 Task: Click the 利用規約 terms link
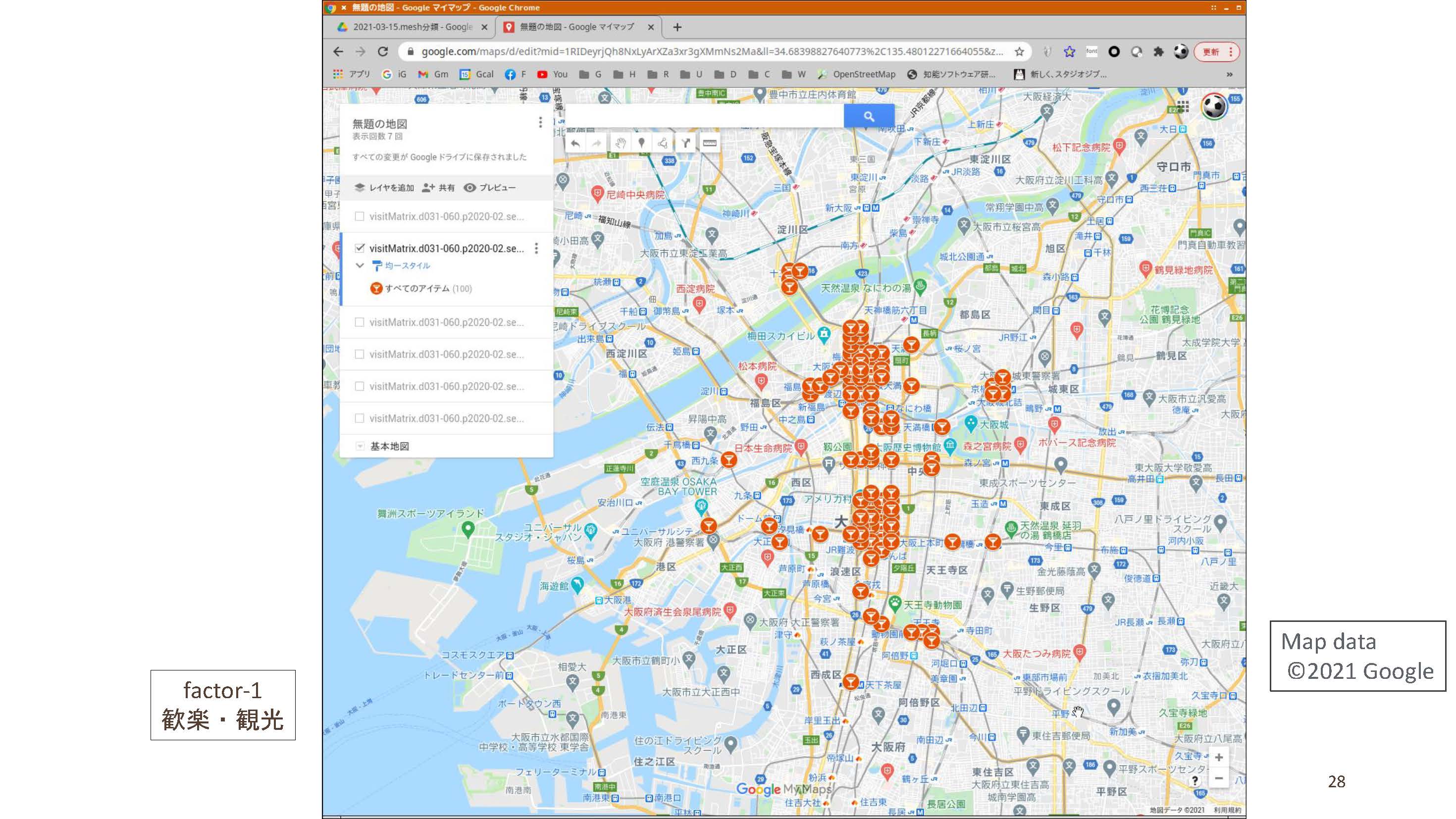1227,810
